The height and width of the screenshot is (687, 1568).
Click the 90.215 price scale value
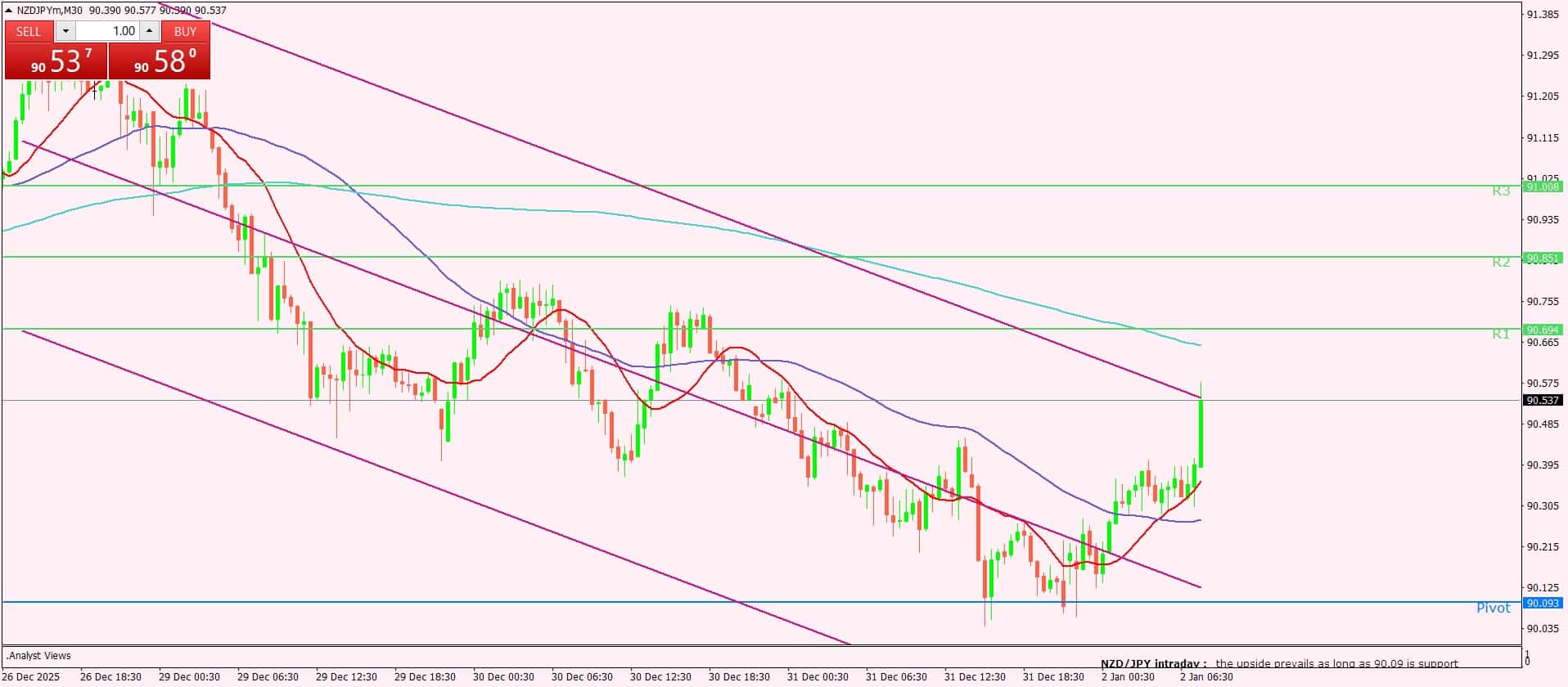pyautogui.click(x=1543, y=546)
